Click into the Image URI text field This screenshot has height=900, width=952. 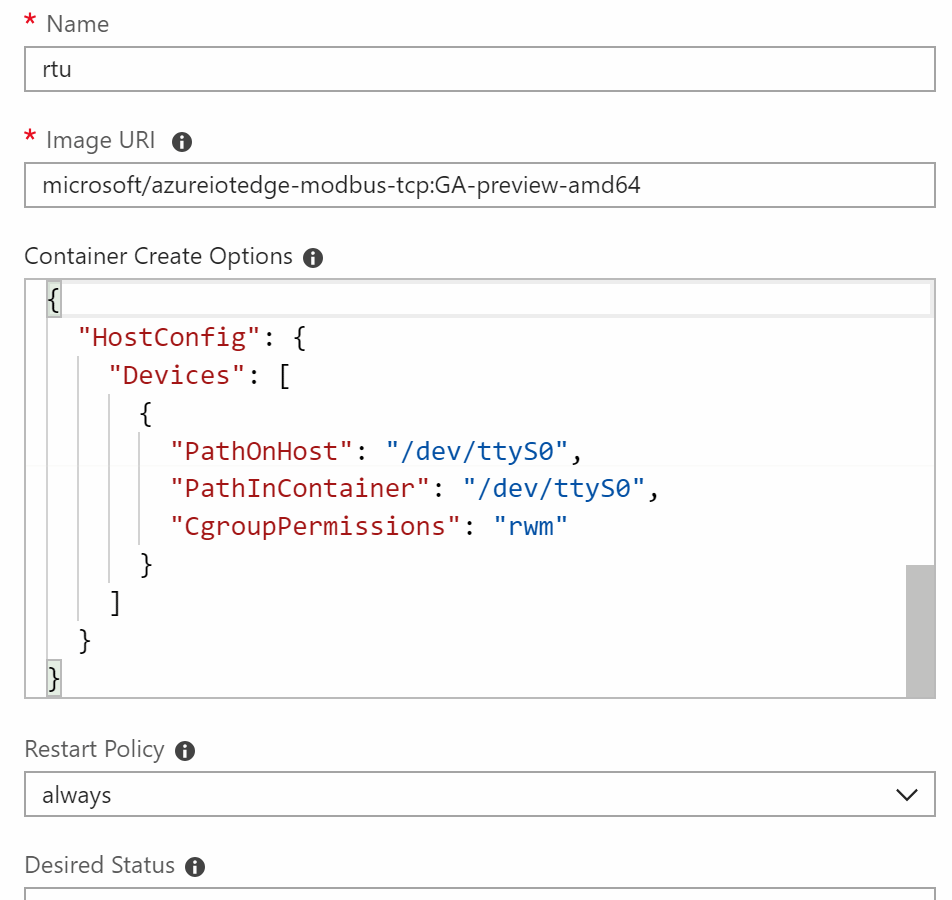click(478, 186)
